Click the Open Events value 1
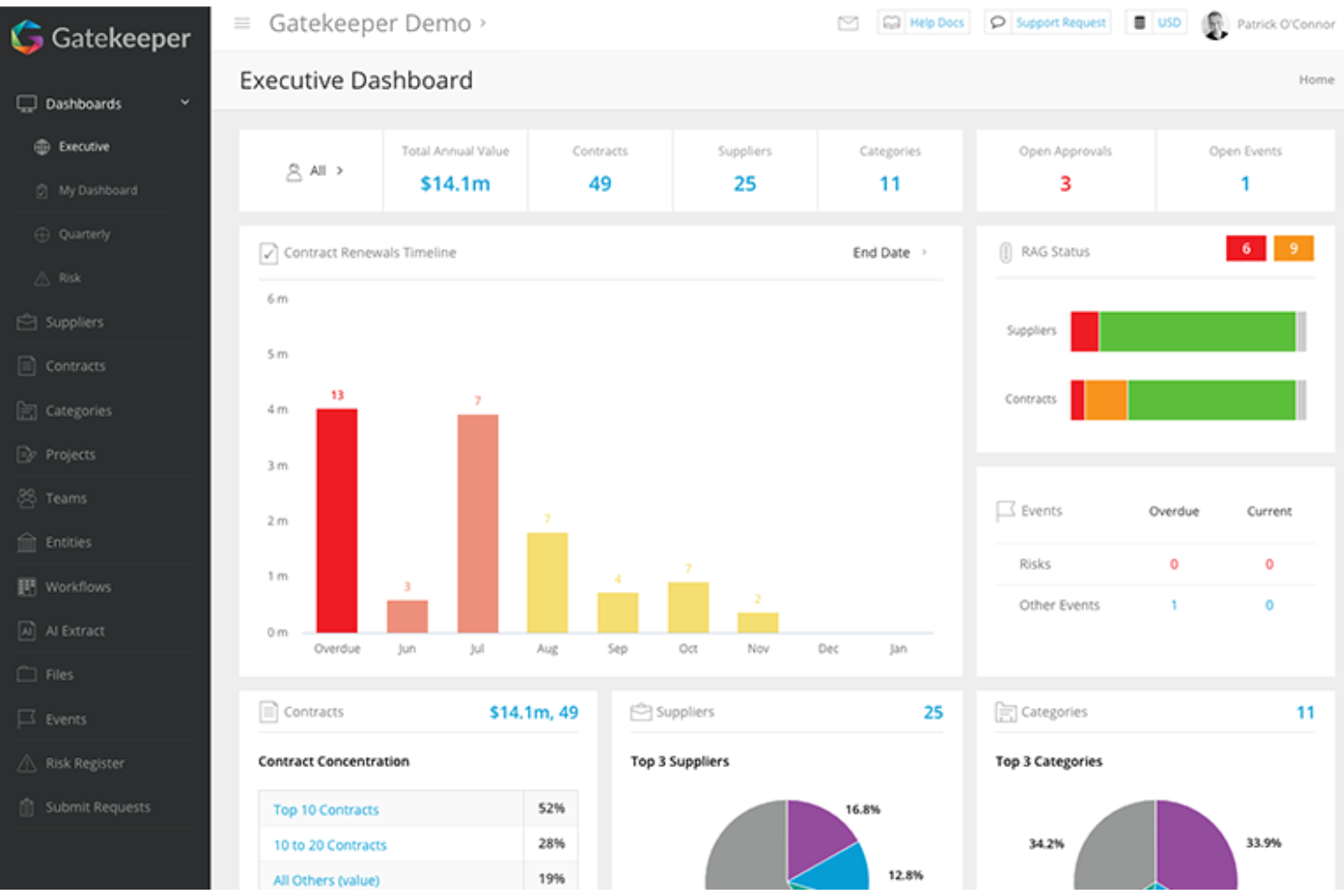1344x896 pixels. pyautogui.click(x=1245, y=184)
